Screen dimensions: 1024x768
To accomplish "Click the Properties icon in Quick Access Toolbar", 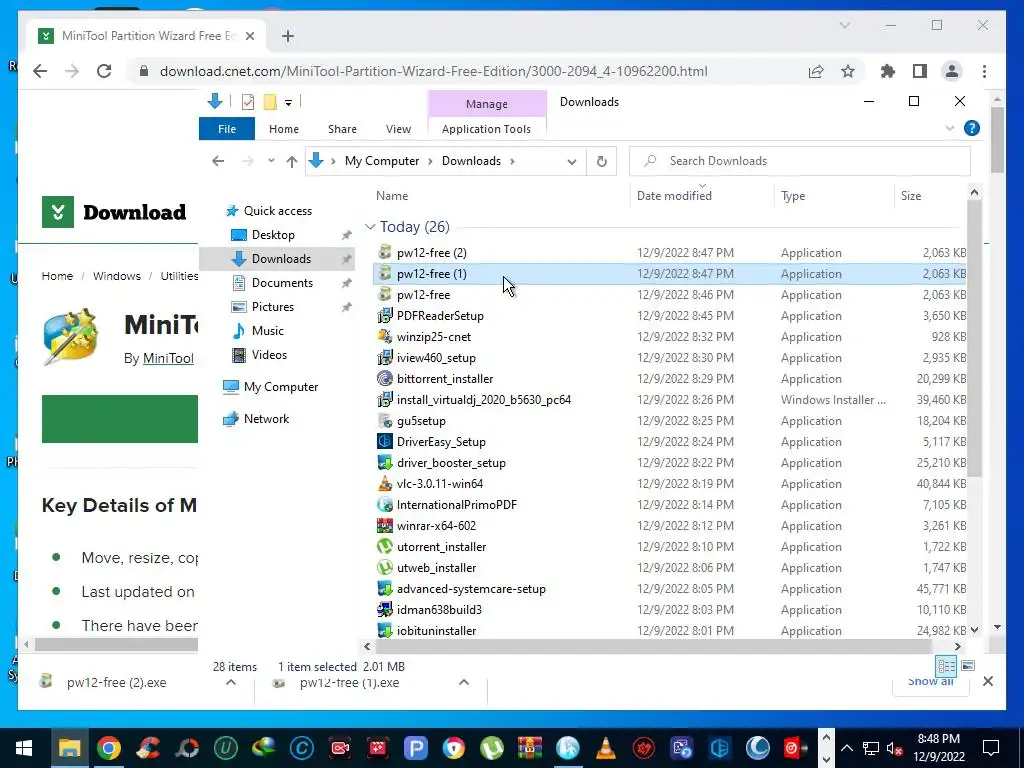I will coord(248,102).
